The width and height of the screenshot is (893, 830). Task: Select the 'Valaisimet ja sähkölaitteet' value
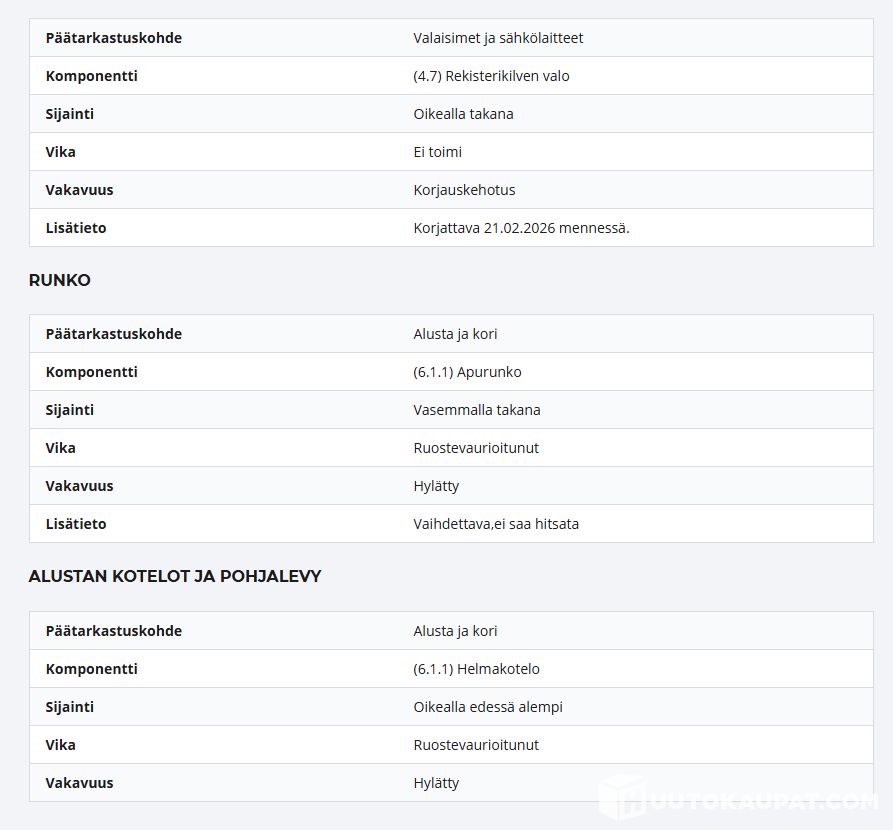pyautogui.click(x=498, y=38)
